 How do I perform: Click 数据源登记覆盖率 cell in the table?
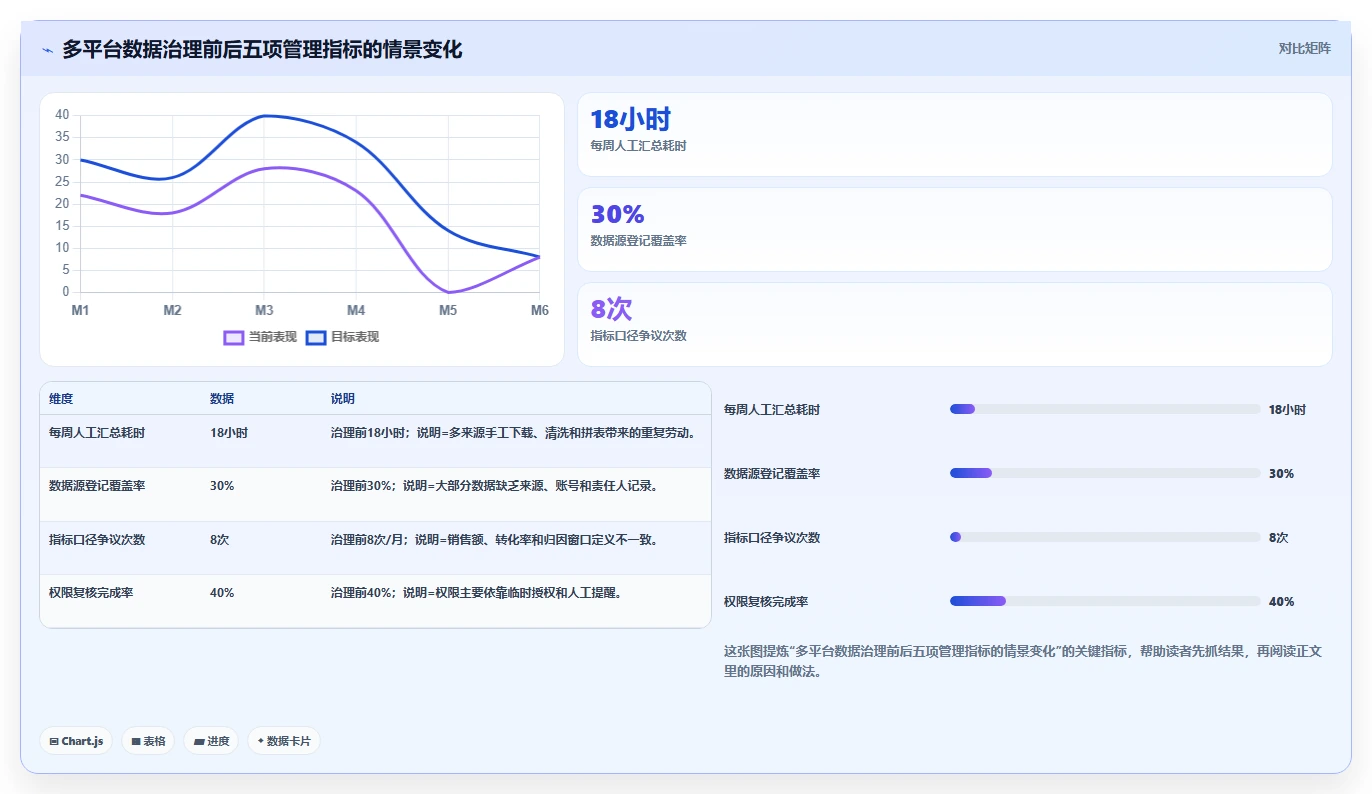[x=97, y=486]
